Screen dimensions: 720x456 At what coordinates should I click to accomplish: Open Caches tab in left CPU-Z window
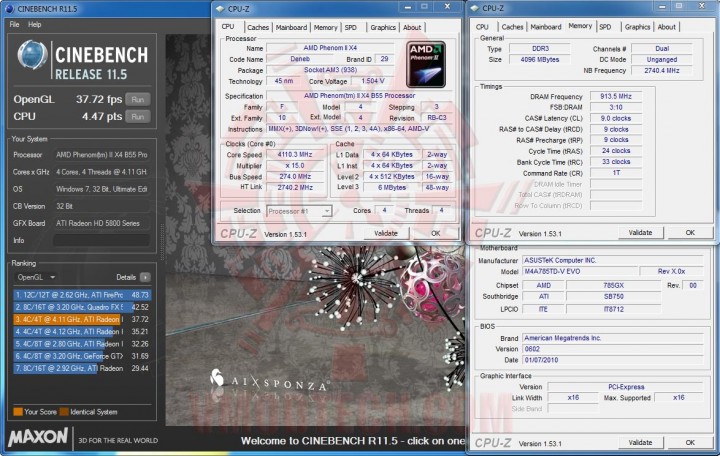258,27
